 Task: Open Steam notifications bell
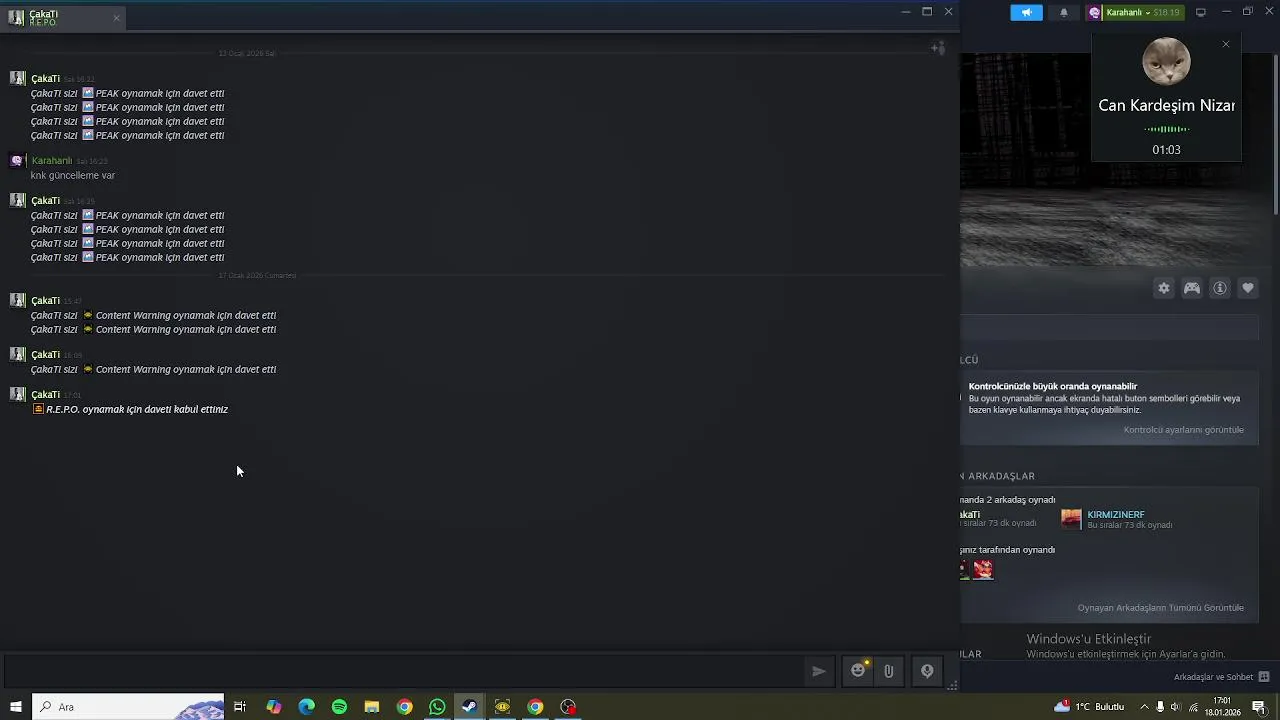pos(1063,12)
